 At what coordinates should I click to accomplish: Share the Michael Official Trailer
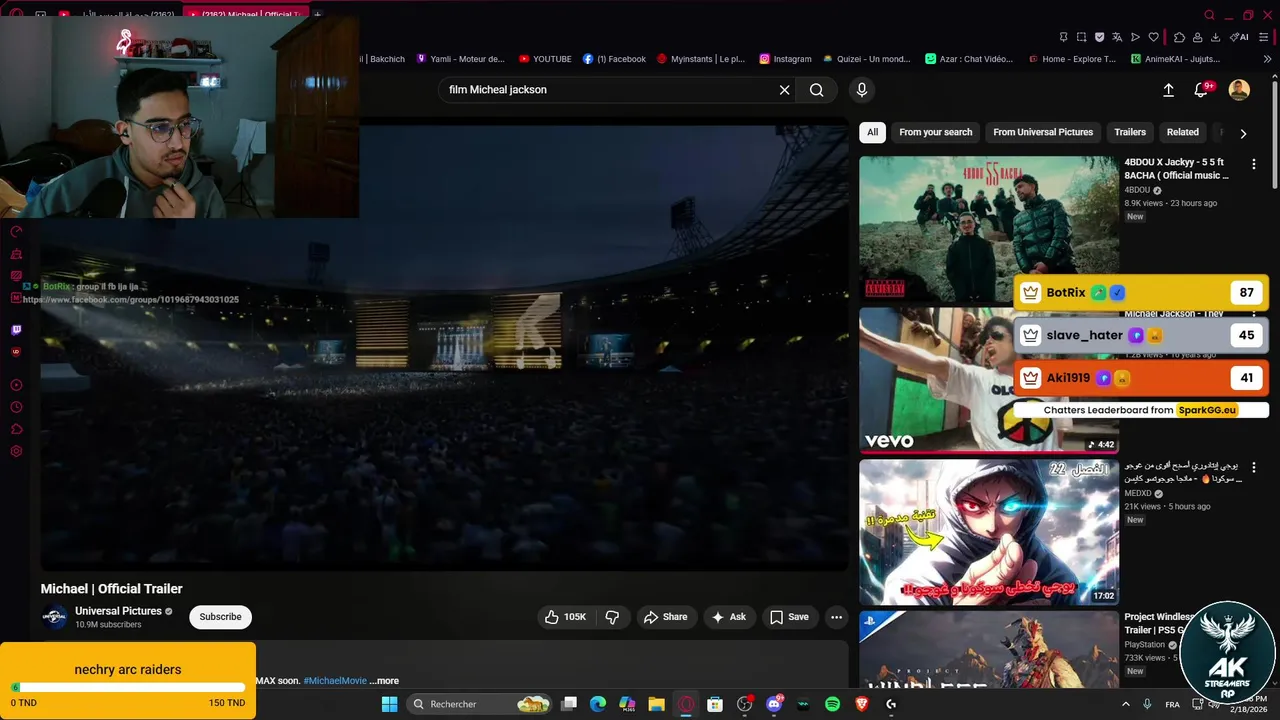[x=665, y=617]
